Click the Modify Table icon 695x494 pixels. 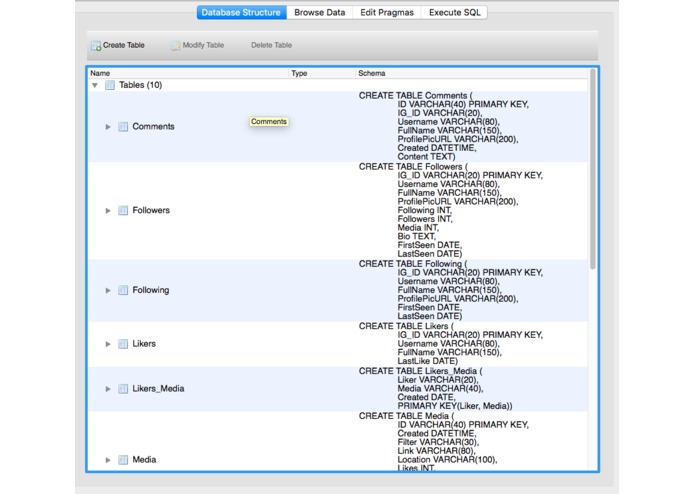click(176, 46)
